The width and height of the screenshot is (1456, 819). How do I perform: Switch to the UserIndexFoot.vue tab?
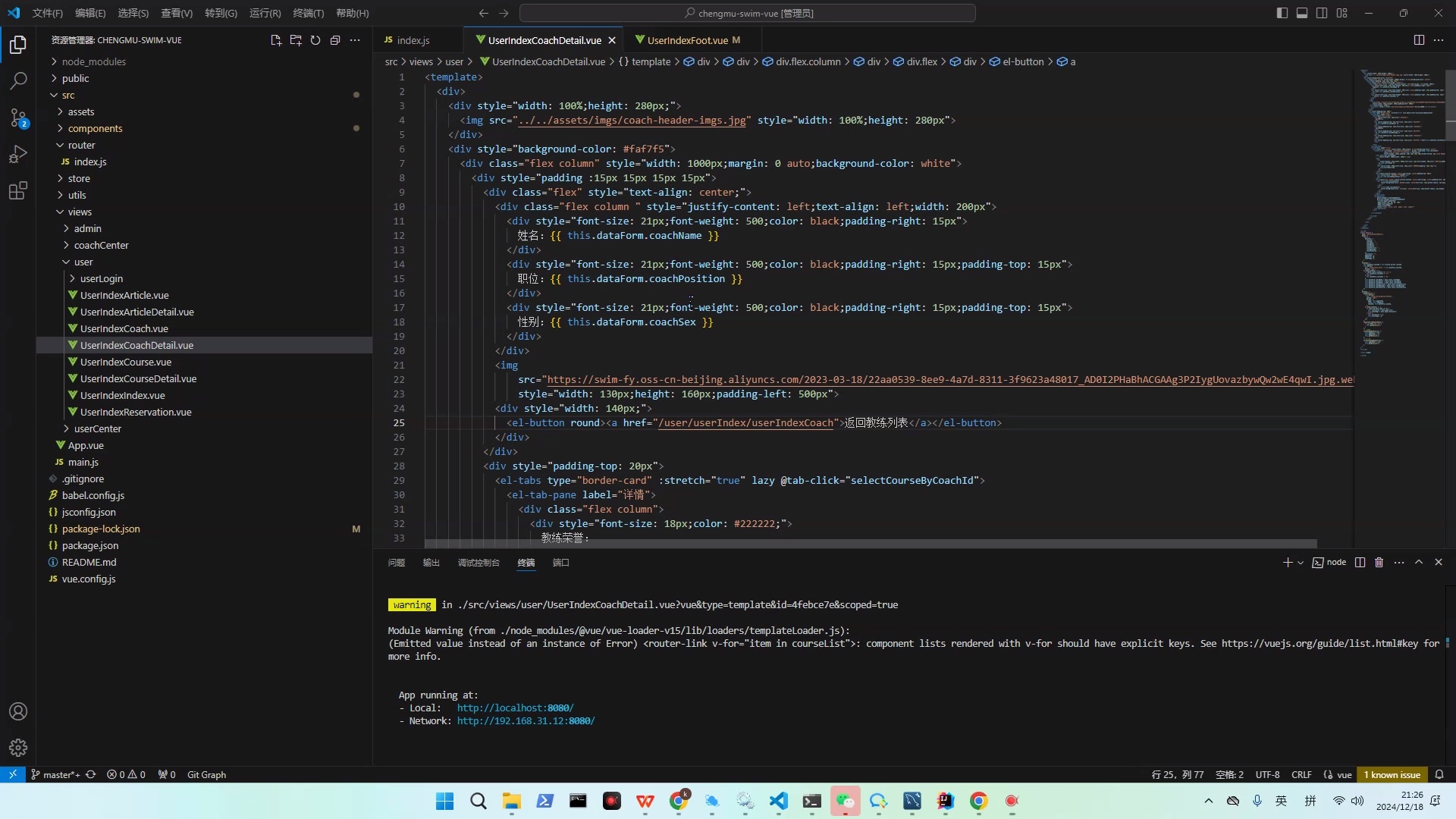[687, 40]
